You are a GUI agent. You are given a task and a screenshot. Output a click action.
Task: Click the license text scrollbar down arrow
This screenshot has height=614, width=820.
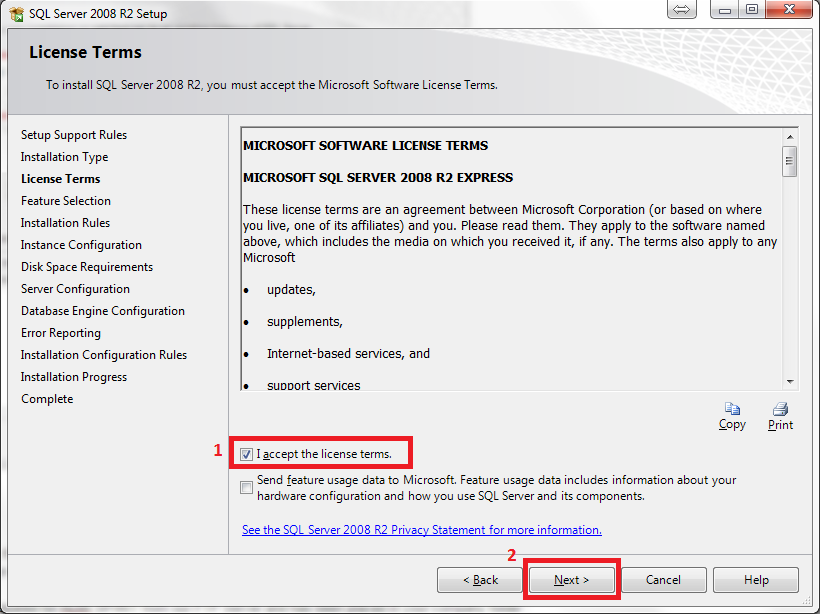tap(790, 382)
